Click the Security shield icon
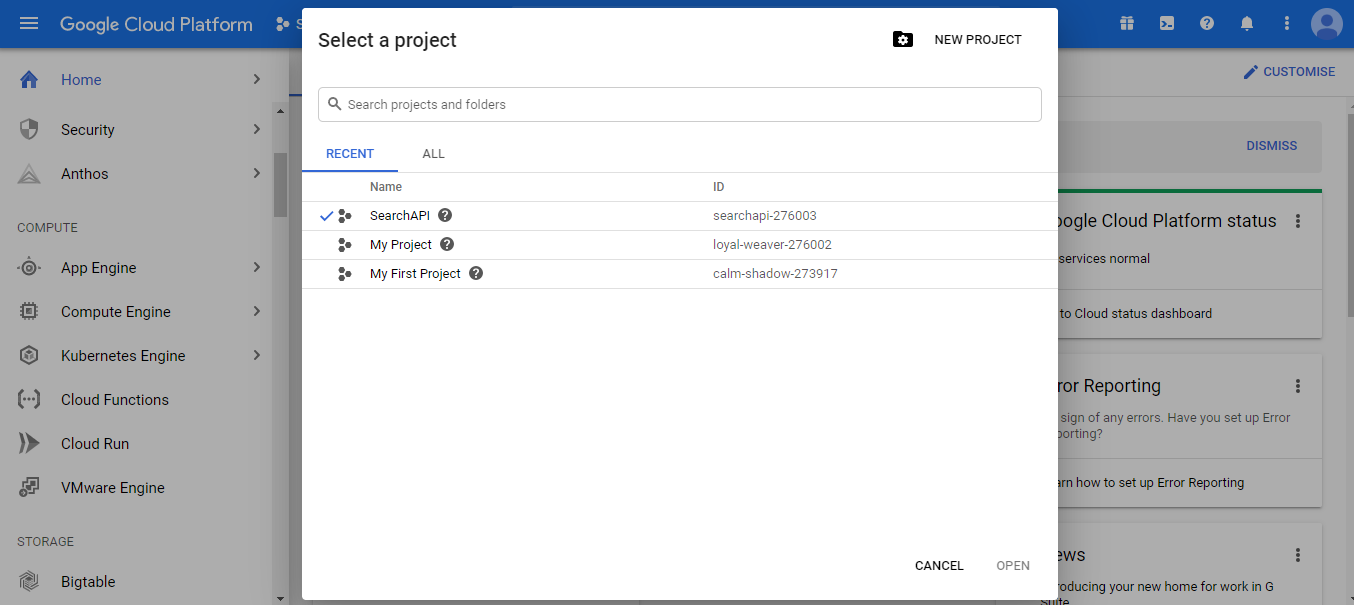The width and height of the screenshot is (1354, 605). tap(29, 129)
